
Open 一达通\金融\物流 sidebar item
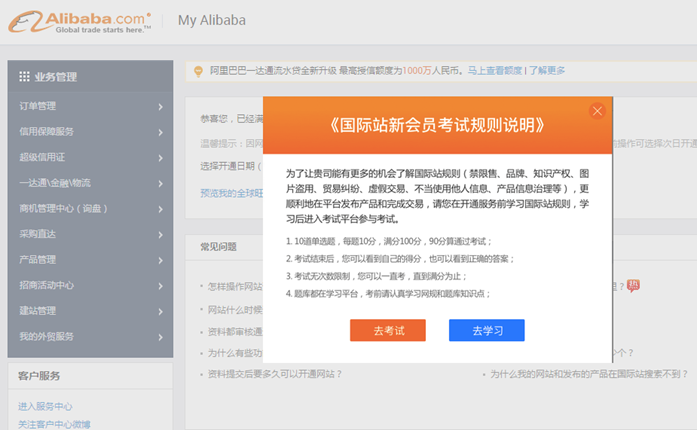pos(55,183)
